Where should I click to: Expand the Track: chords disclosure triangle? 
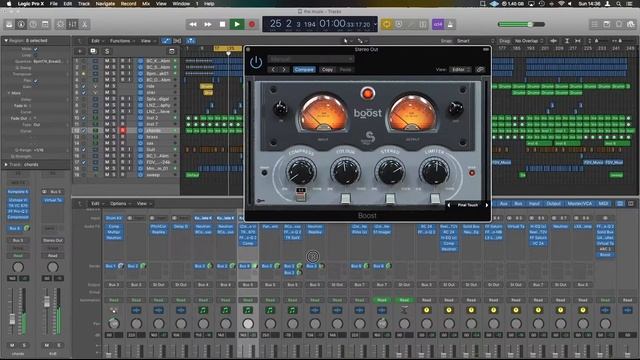(6, 164)
